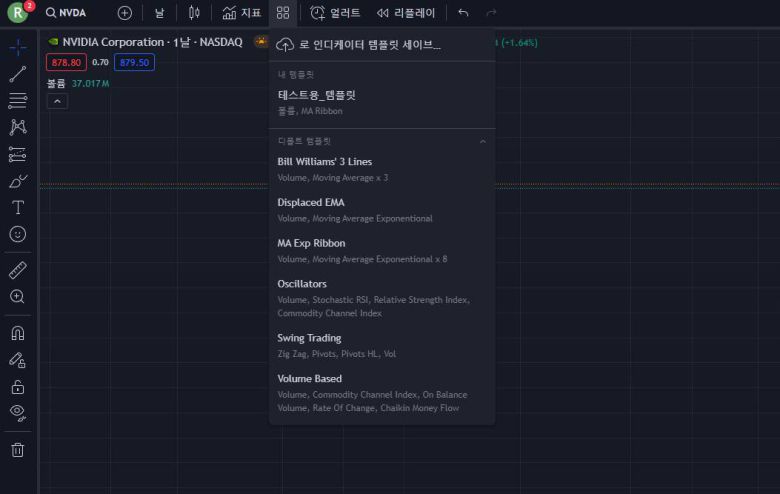This screenshot has width=780, height=494.
Task: Toggle hide all drawings eye icon
Action: click(18, 413)
